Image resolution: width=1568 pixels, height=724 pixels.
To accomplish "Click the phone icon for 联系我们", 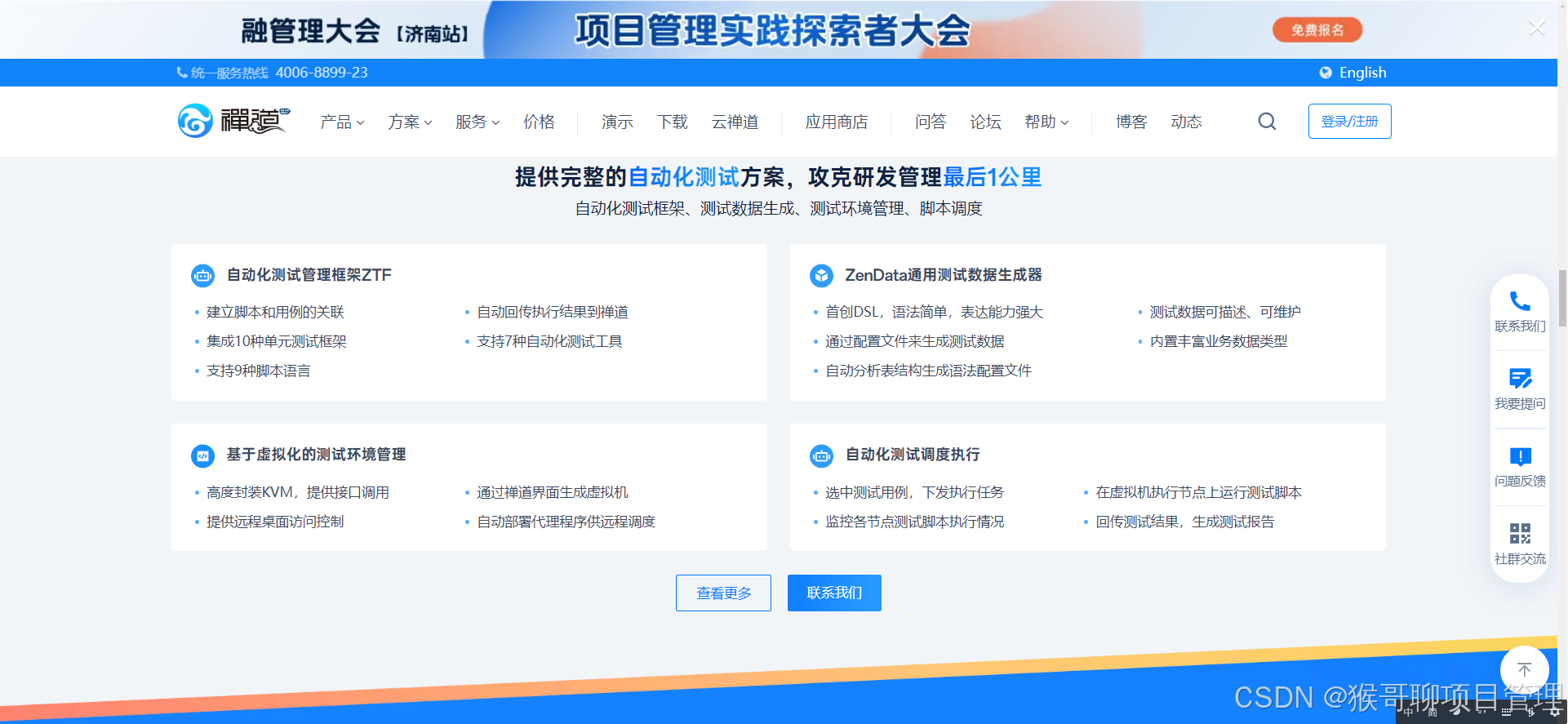I will click(x=1520, y=301).
